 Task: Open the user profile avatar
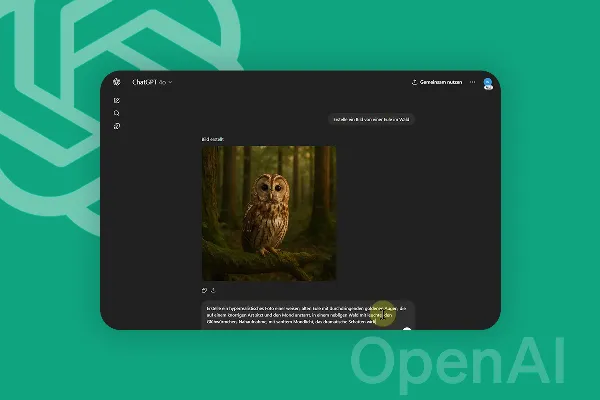488,83
